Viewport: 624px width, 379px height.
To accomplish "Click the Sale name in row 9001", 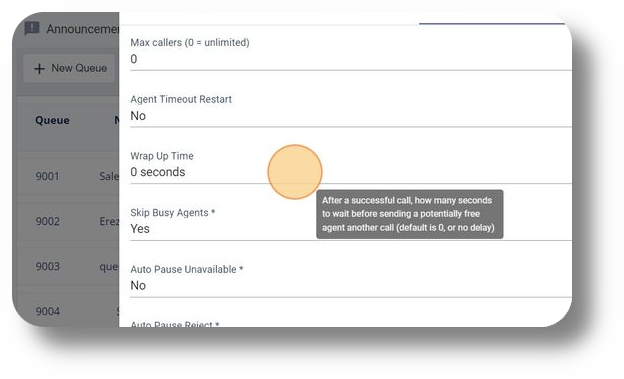I will [109, 176].
